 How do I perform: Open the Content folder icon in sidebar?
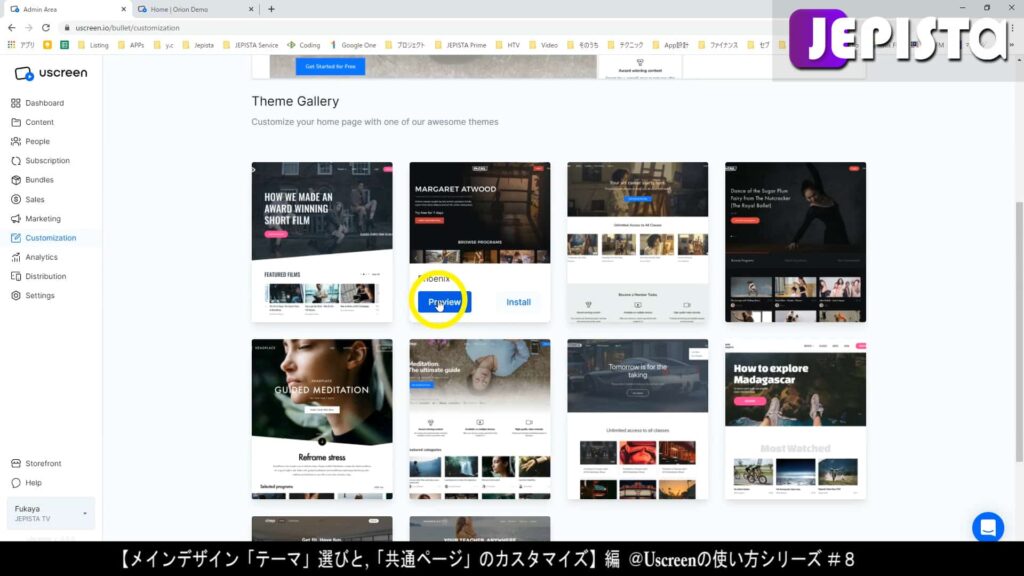pos(16,122)
